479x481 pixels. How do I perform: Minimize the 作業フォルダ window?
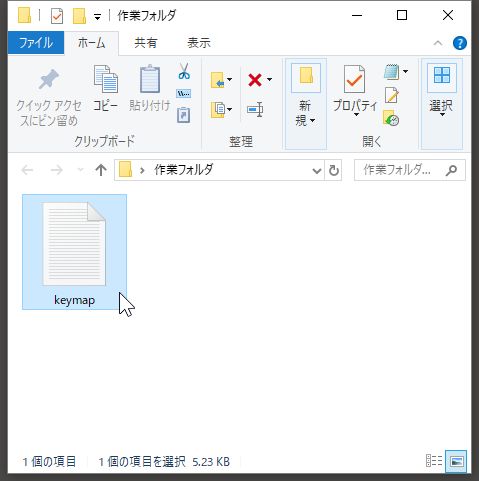[x=357, y=15]
